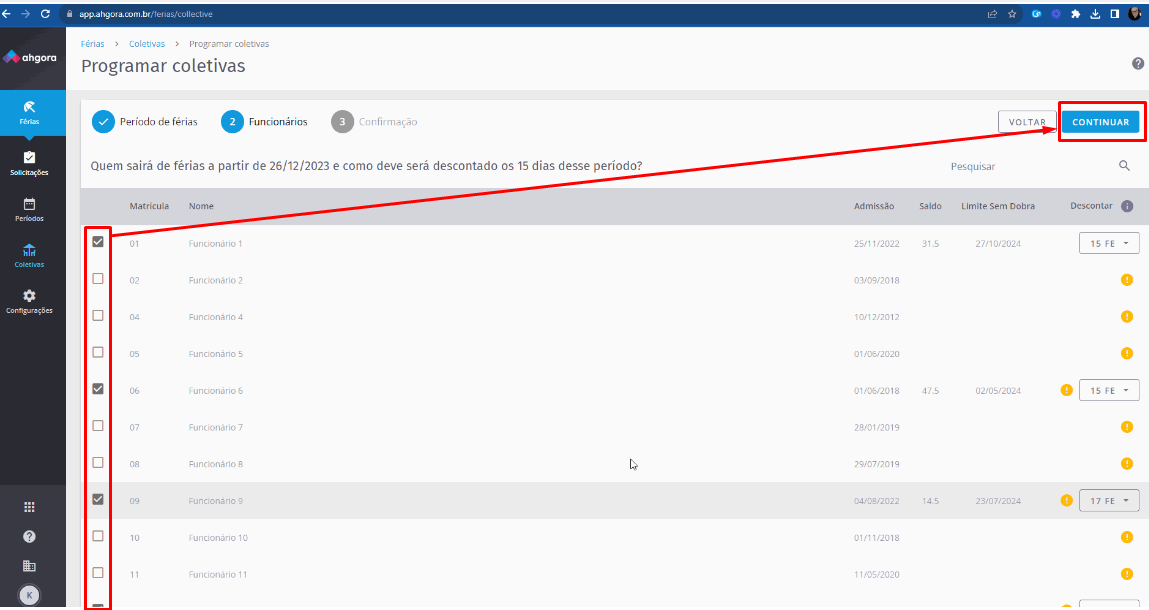Open Descontar dropdown for Funcionário 1
This screenshot has width=1149, height=610.
1109,243
